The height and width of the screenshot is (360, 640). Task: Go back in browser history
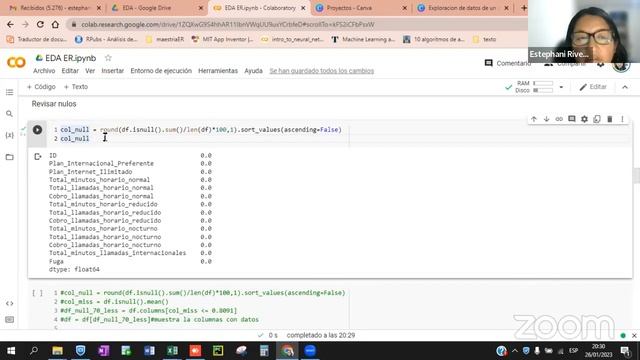click(10, 24)
